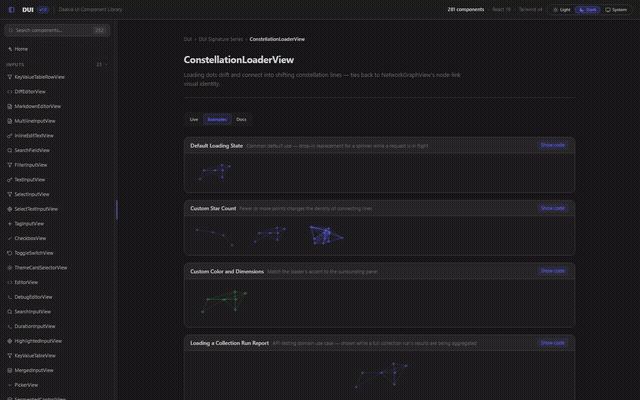This screenshot has height=400, width=640.
Task: Click the green constellation loader preview
Action: tap(224, 302)
